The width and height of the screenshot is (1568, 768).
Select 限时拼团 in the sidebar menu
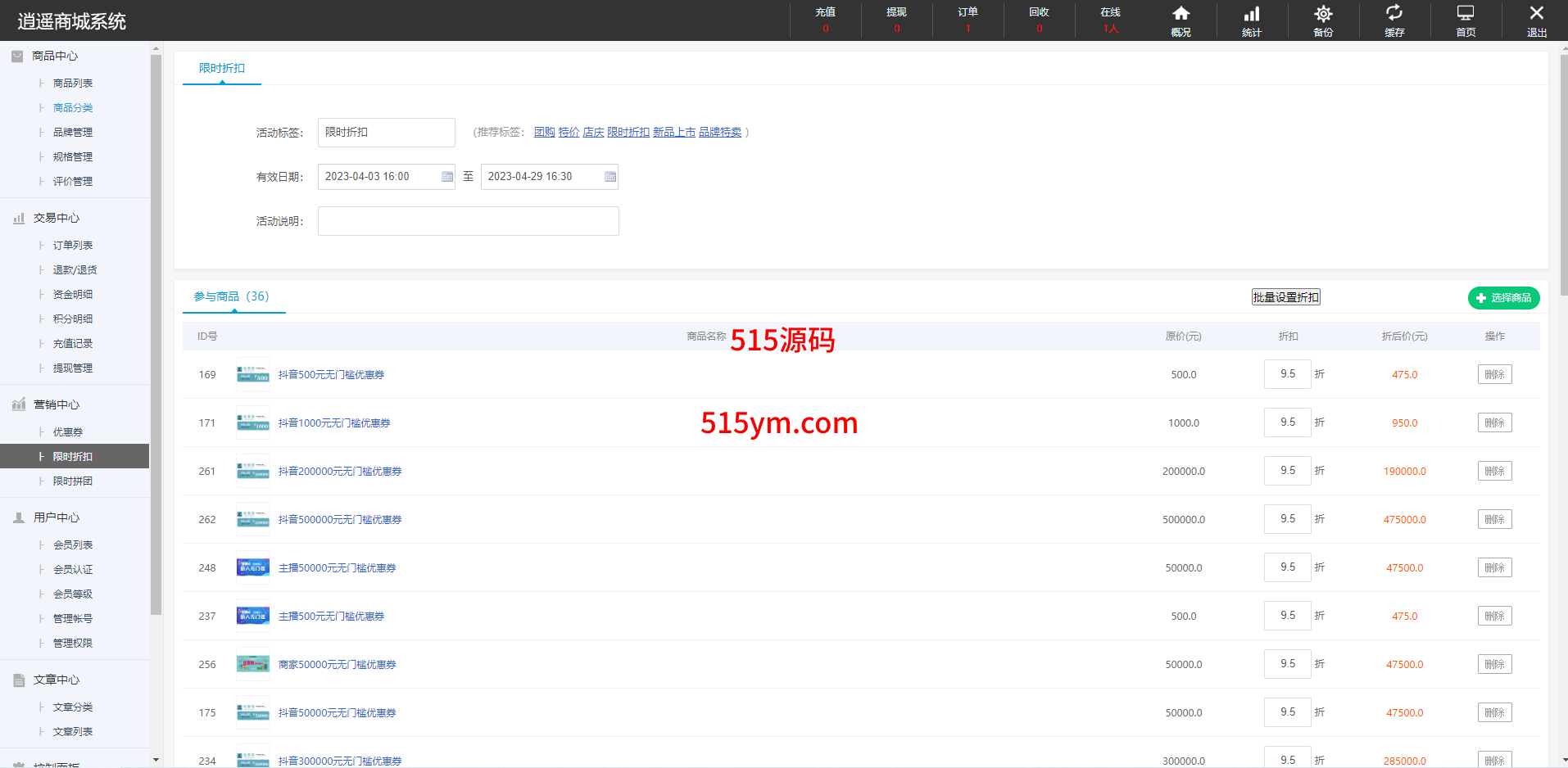click(x=73, y=481)
